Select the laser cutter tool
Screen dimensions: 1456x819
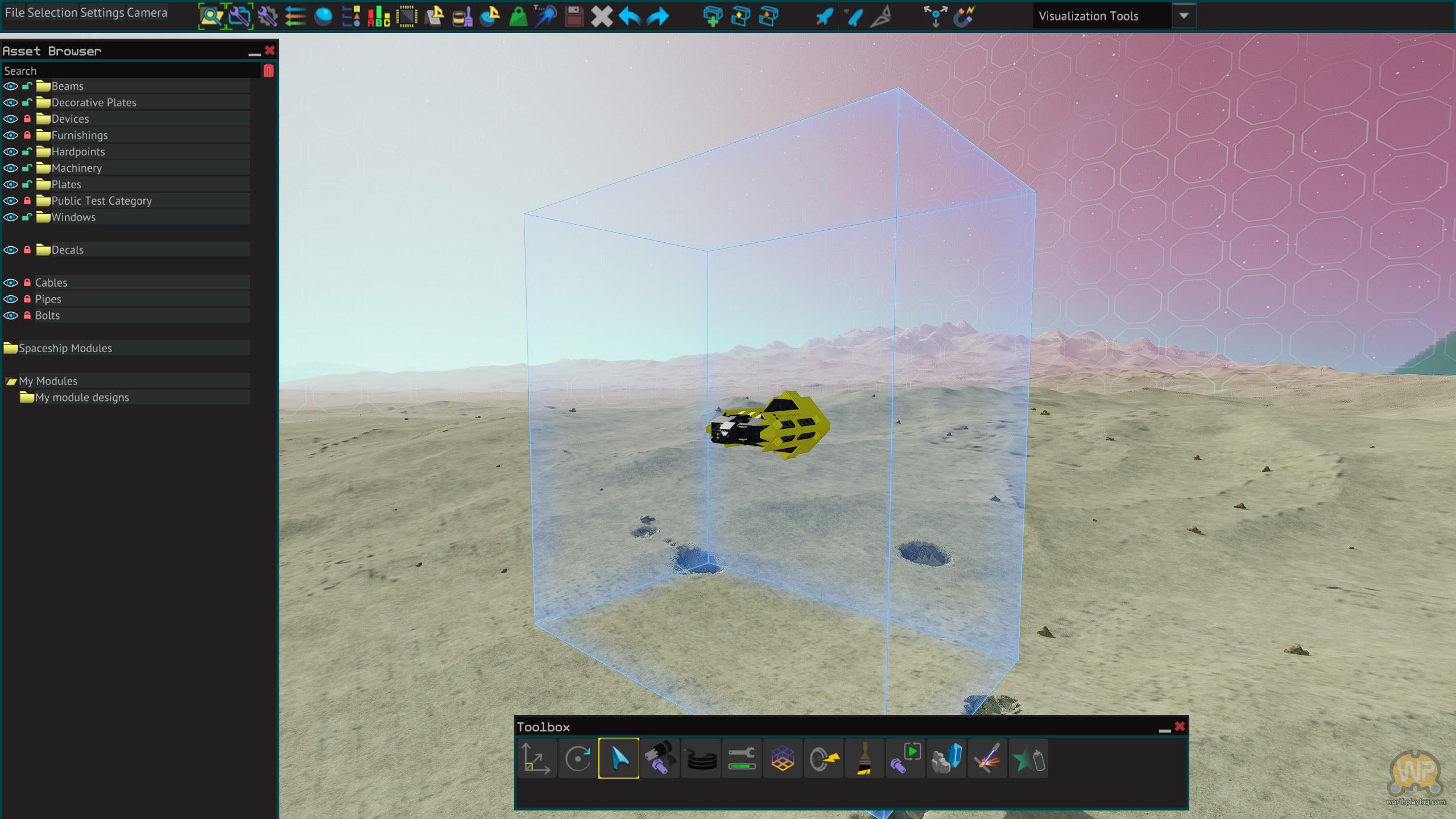(x=987, y=758)
